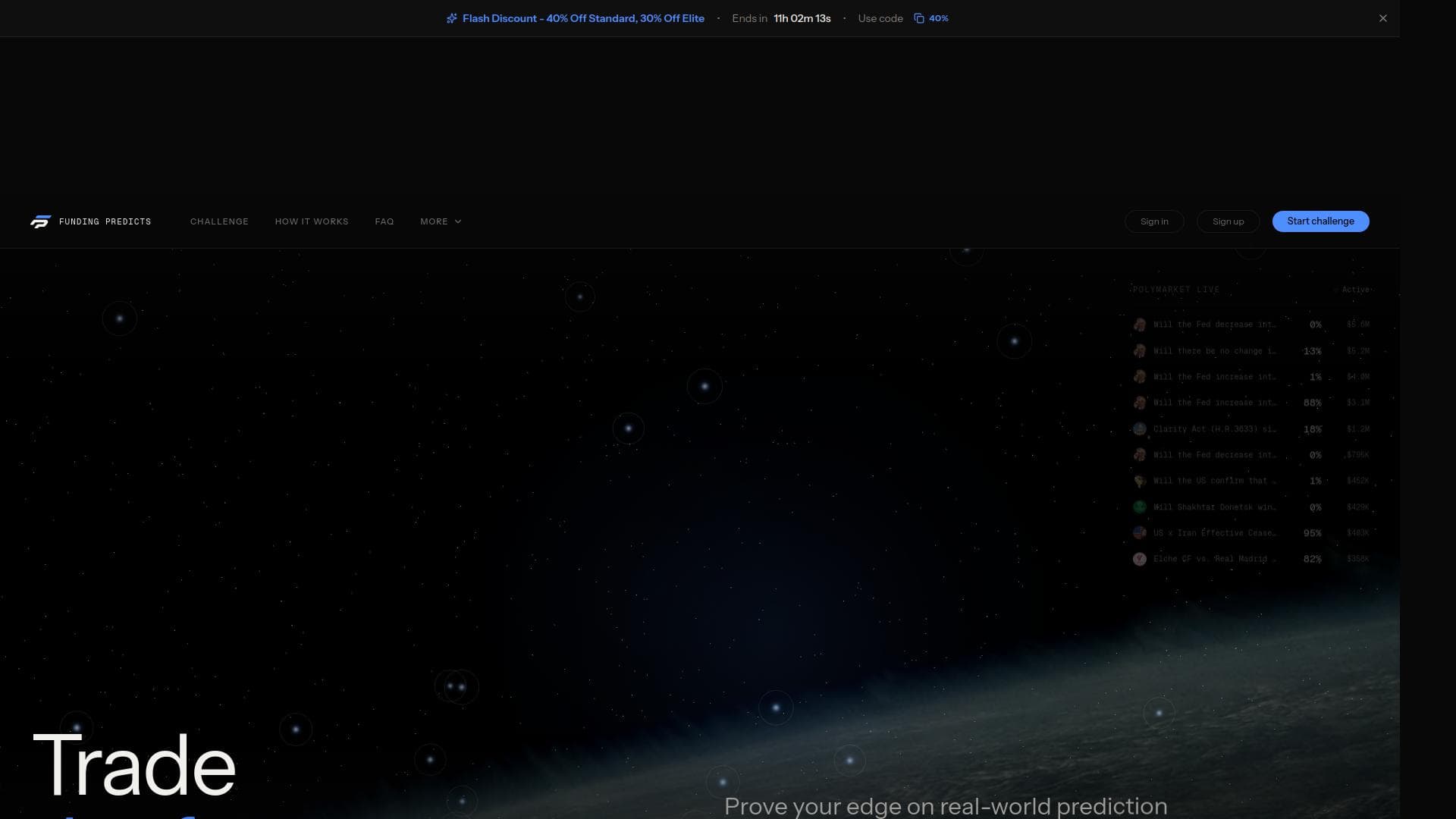Screen dimensions: 1456x819
Task: Select 'Will there be no change' market
Action: (x=1251, y=351)
